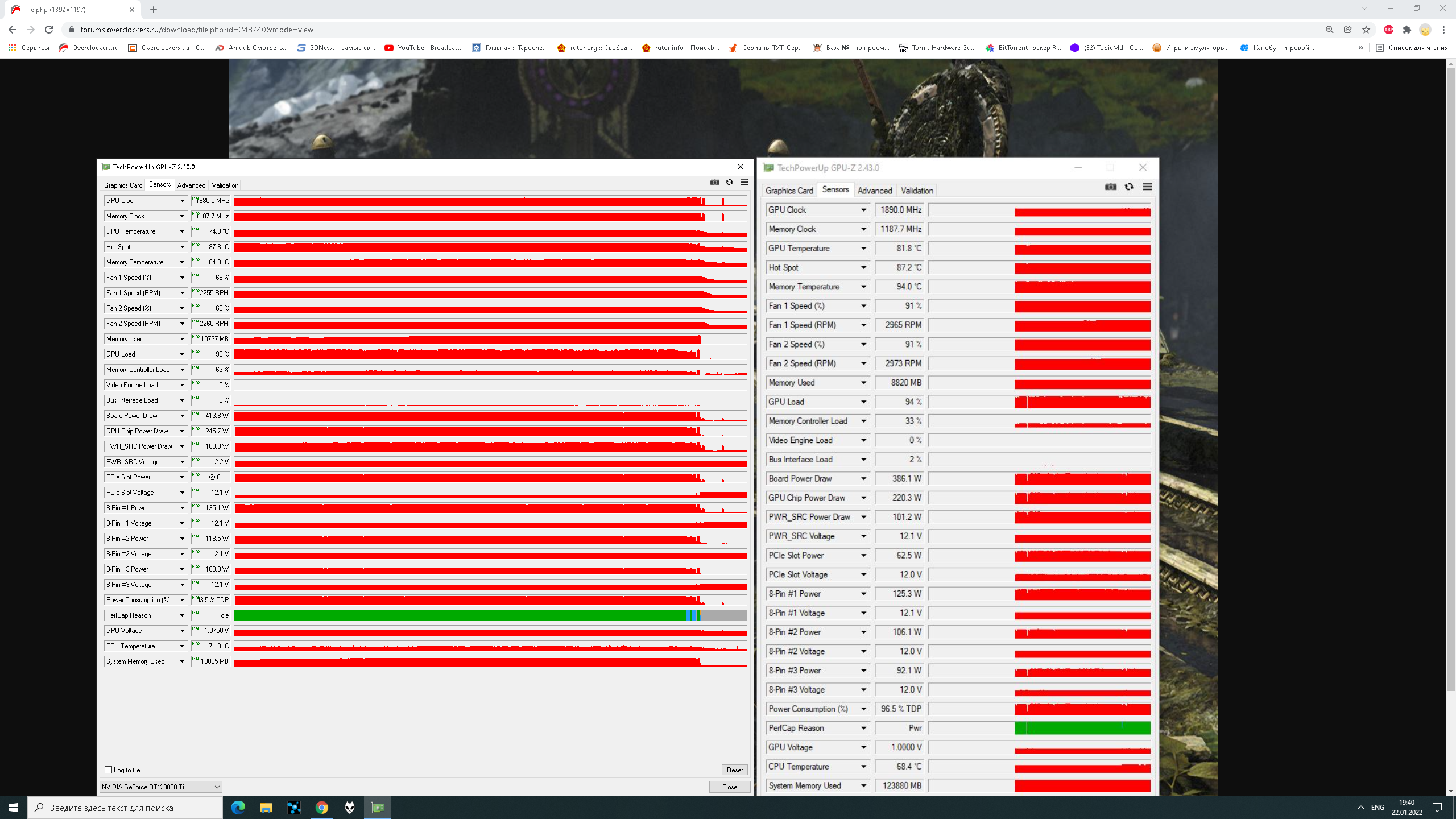Open the Board Power Draw sensor dropdown

[182, 416]
